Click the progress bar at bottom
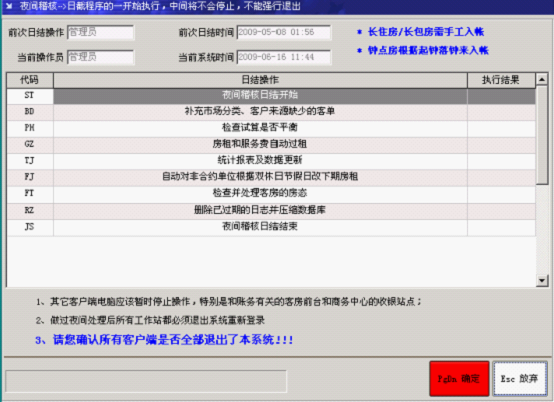The width and height of the screenshot is (554, 402). pos(146,381)
